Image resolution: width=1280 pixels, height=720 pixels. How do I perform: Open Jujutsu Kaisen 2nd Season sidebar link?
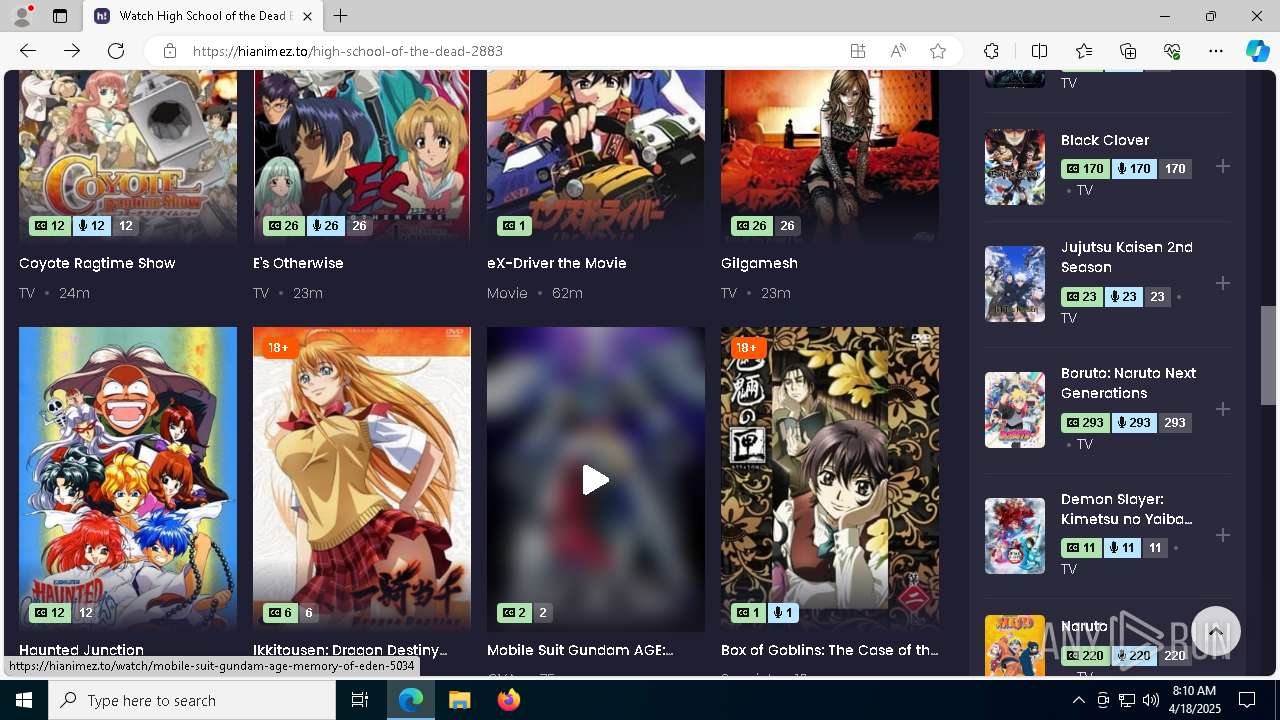[1127, 257]
